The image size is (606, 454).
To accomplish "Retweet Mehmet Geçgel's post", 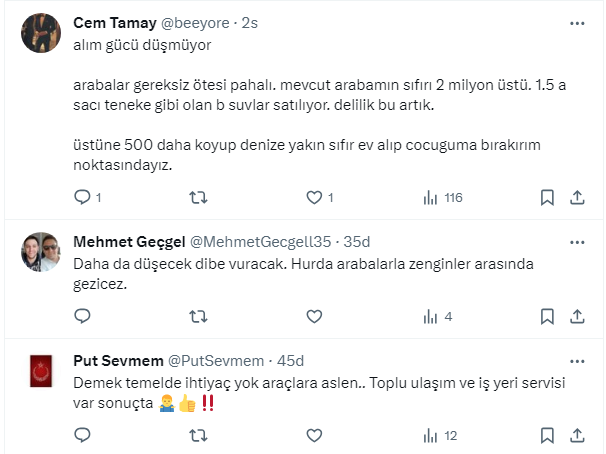I will 198,317.
